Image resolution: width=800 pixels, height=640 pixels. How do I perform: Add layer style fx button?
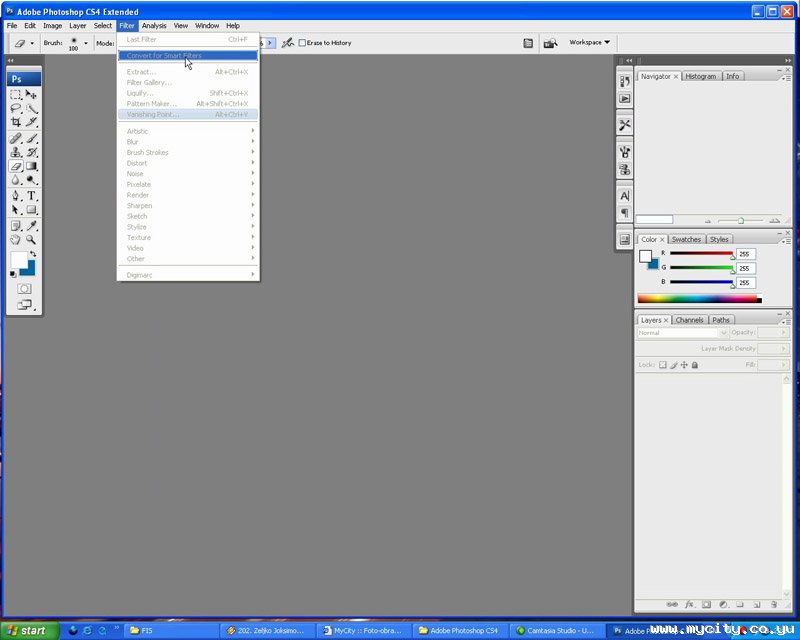[x=689, y=604]
